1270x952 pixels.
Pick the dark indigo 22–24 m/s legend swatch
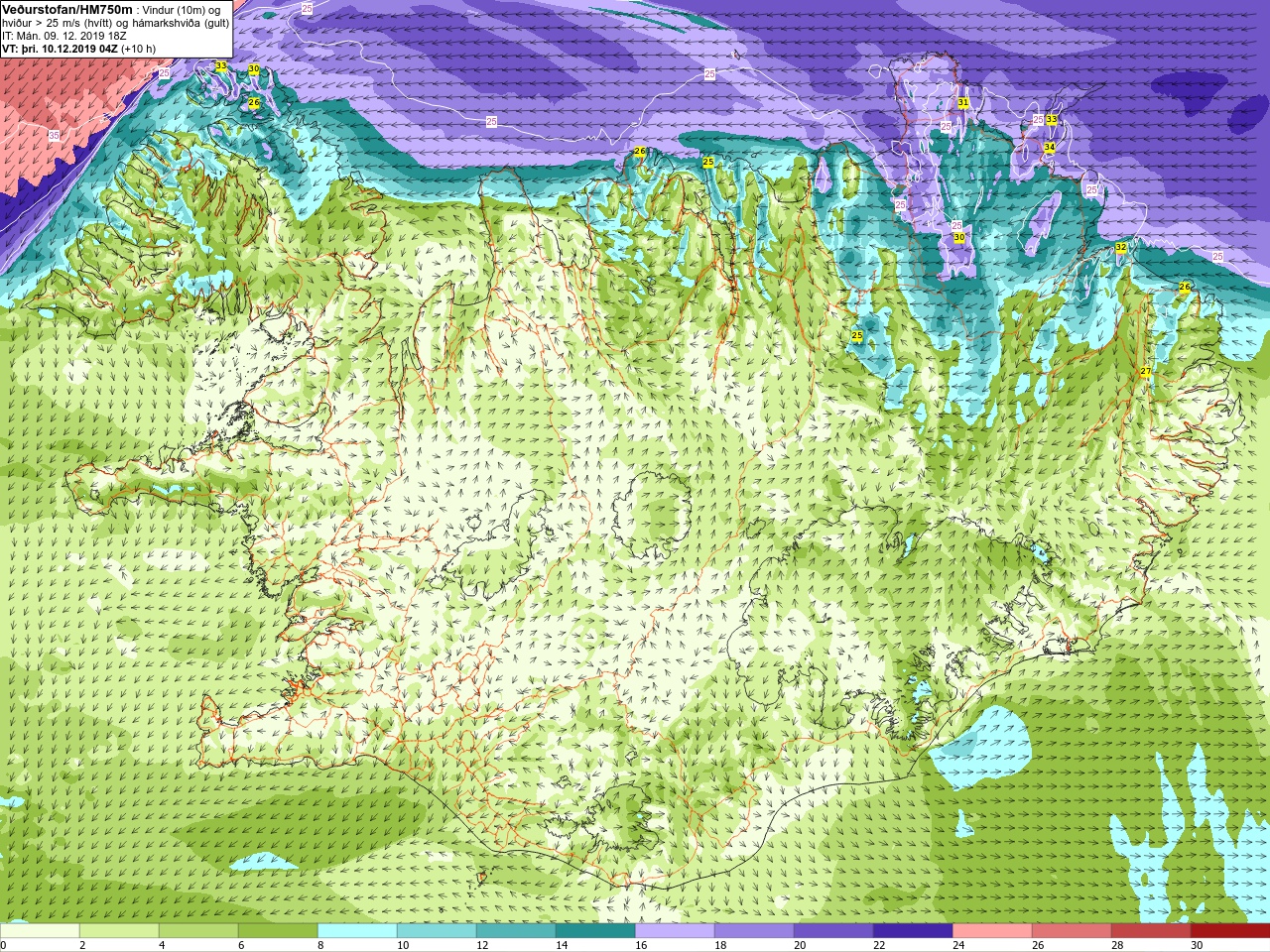click(x=913, y=931)
